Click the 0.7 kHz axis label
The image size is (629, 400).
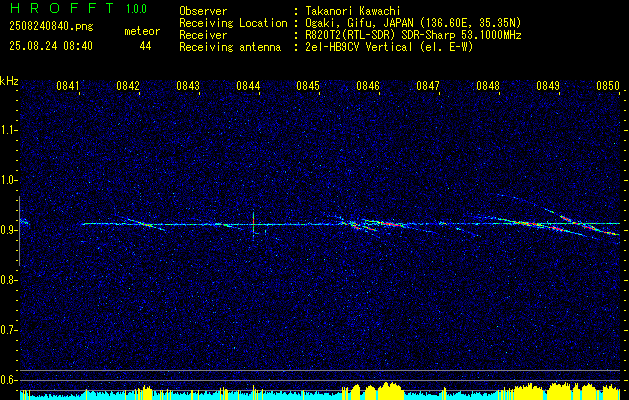click(8, 330)
